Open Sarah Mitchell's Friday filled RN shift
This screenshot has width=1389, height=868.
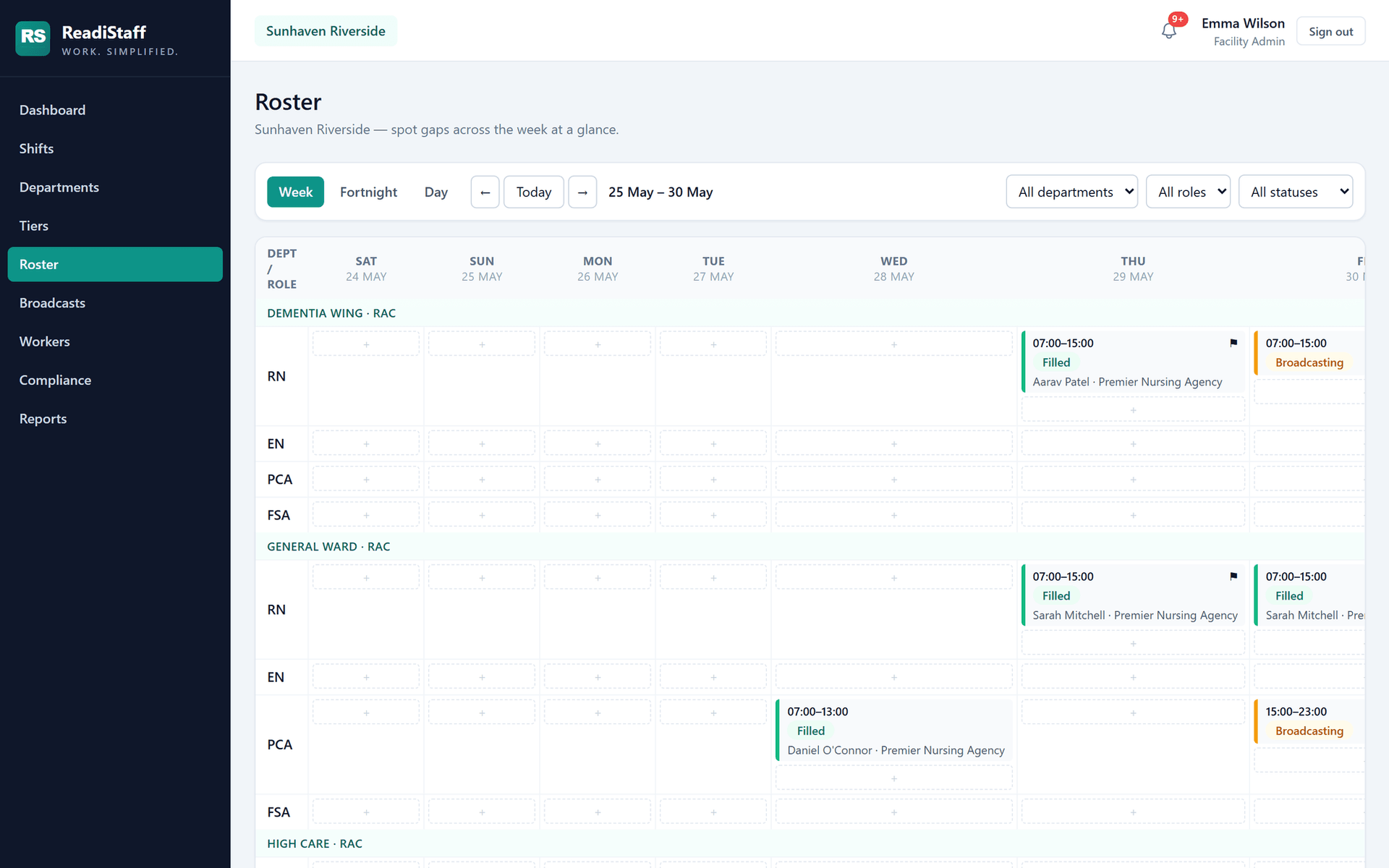pos(1309,595)
